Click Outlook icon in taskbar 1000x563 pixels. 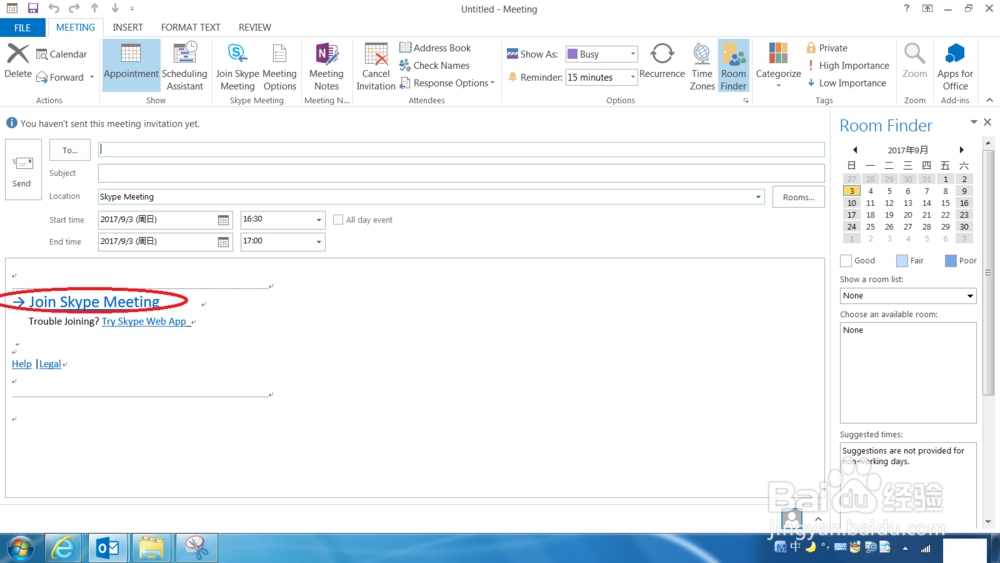click(x=107, y=548)
